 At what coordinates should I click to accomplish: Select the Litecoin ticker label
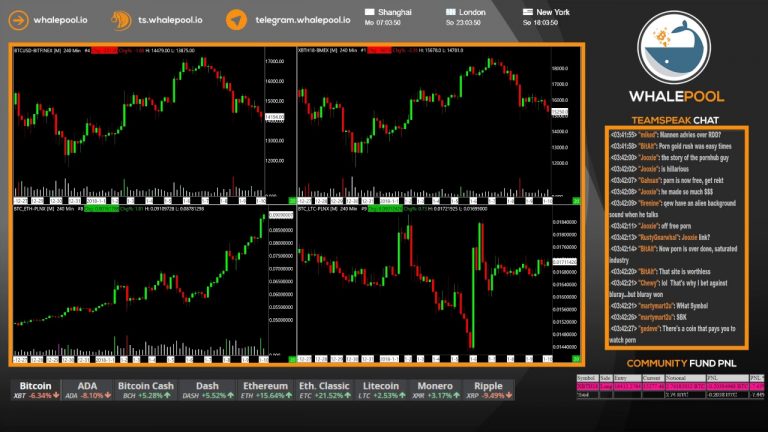pyautogui.click(x=381, y=386)
